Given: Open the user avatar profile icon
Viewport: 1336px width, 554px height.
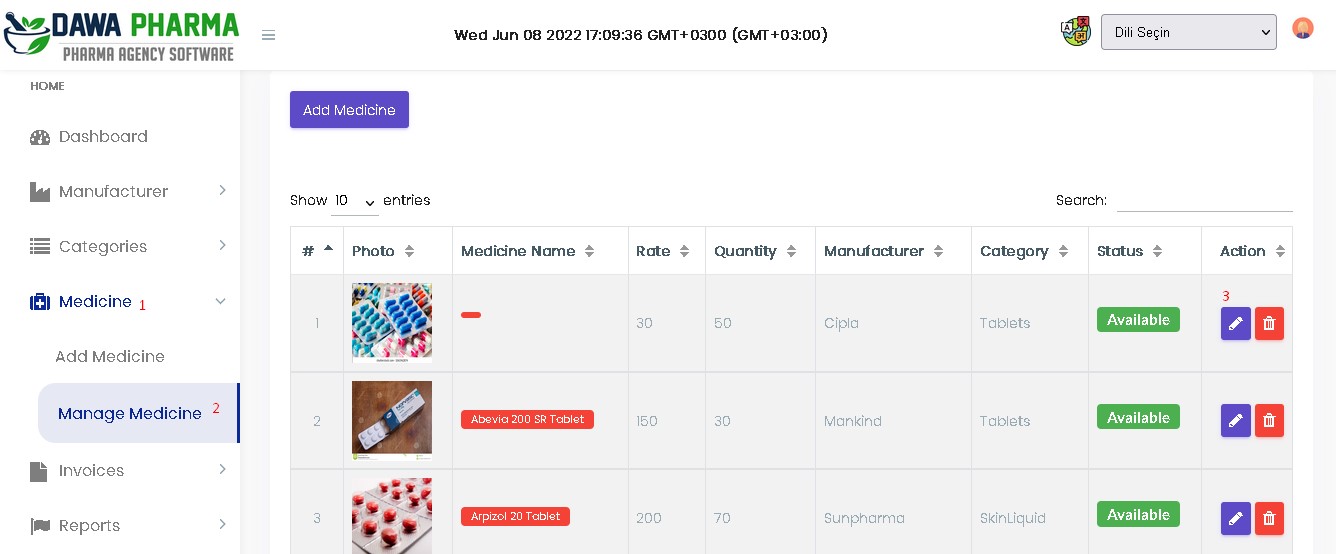Looking at the screenshot, I should (1302, 28).
